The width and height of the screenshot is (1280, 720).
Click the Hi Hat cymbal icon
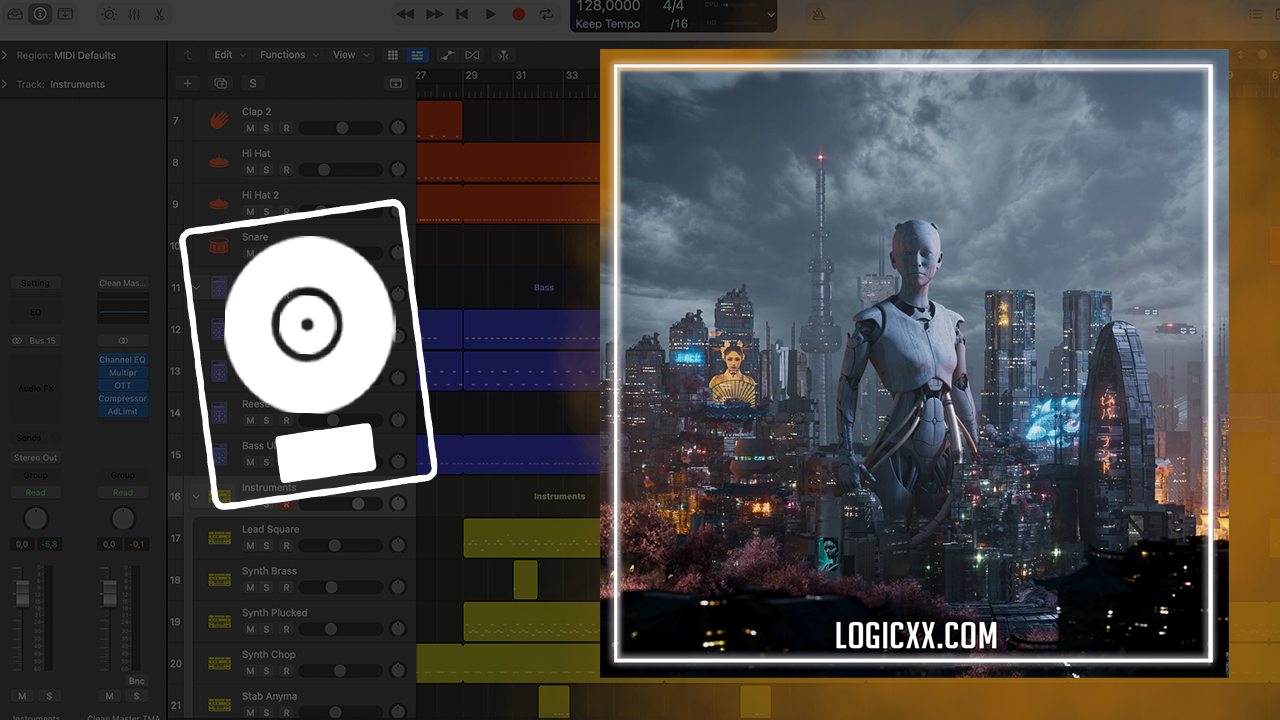[219, 162]
